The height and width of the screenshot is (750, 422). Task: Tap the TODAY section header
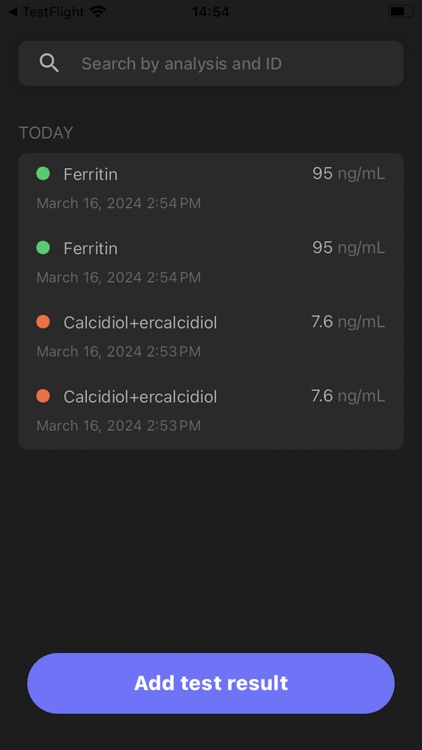pyautogui.click(x=46, y=132)
